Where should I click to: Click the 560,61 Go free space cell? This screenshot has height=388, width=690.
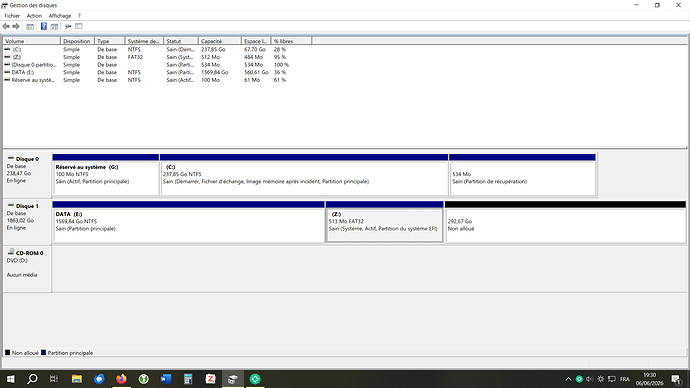(x=256, y=72)
